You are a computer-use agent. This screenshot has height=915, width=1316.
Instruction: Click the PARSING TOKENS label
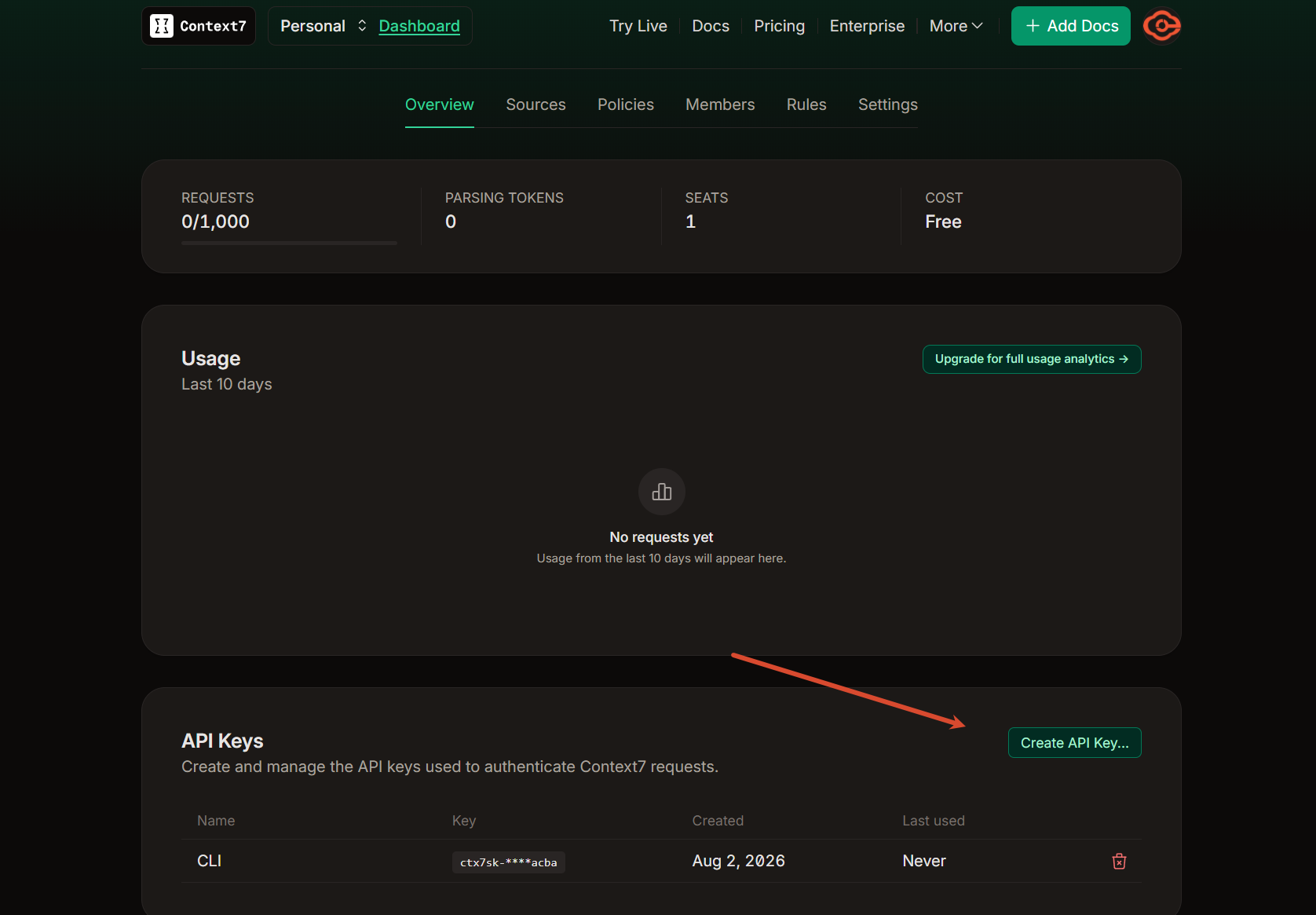point(504,198)
